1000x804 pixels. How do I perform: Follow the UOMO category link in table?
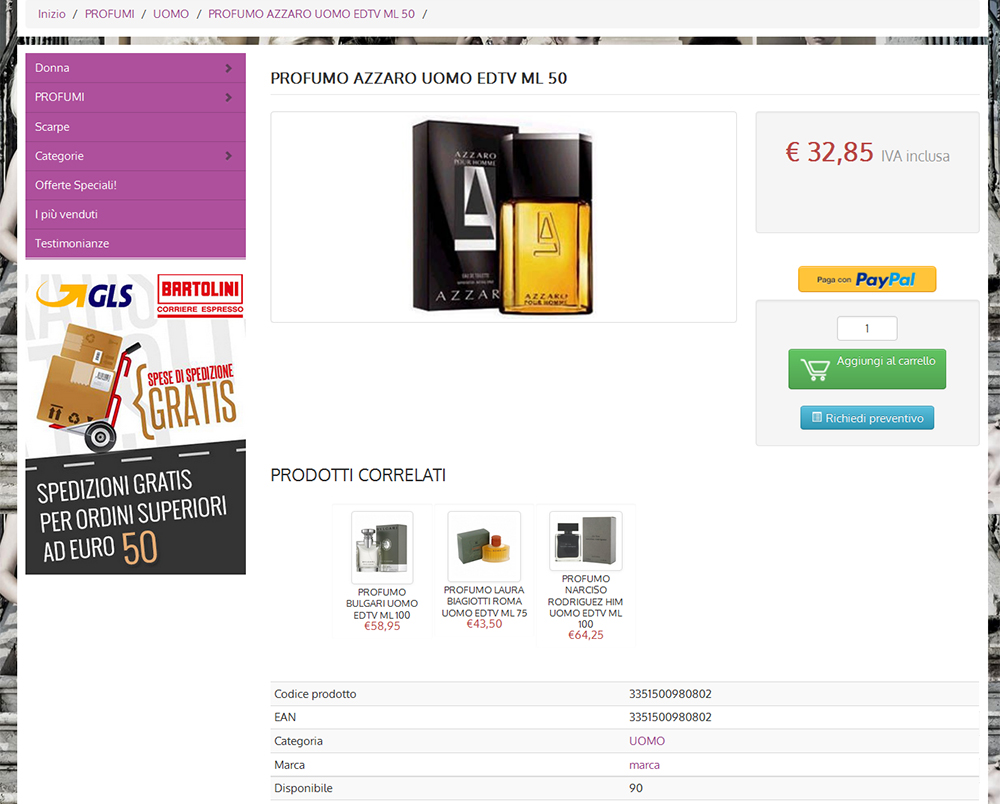[647, 741]
